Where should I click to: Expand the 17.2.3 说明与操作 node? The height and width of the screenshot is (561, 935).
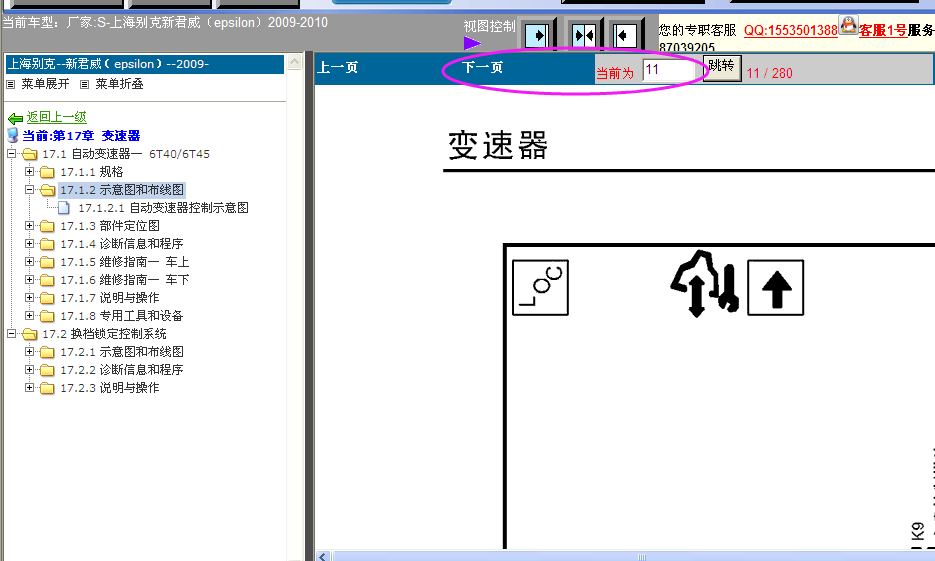tap(29, 387)
